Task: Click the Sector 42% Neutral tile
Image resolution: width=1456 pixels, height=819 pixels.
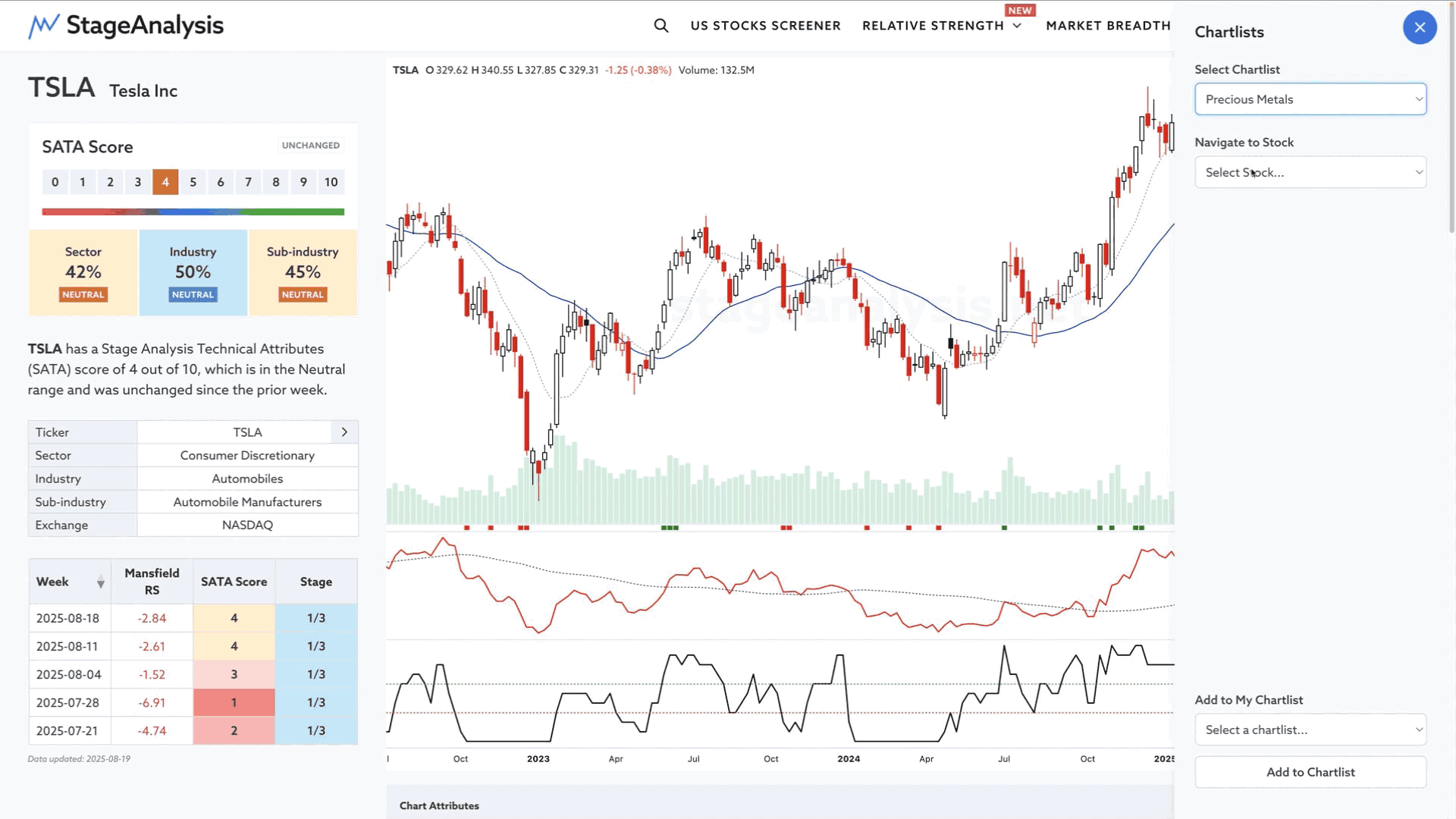Action: 83,272
